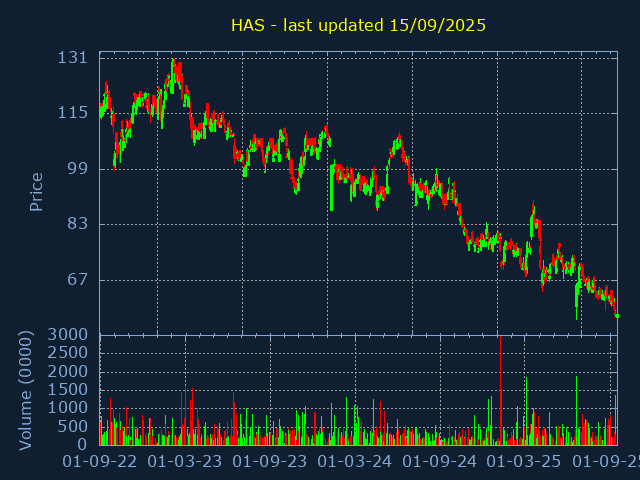Click the date label 01-03-24
Viewport: 640px width, 480px height.
click(x=355, y=462)
